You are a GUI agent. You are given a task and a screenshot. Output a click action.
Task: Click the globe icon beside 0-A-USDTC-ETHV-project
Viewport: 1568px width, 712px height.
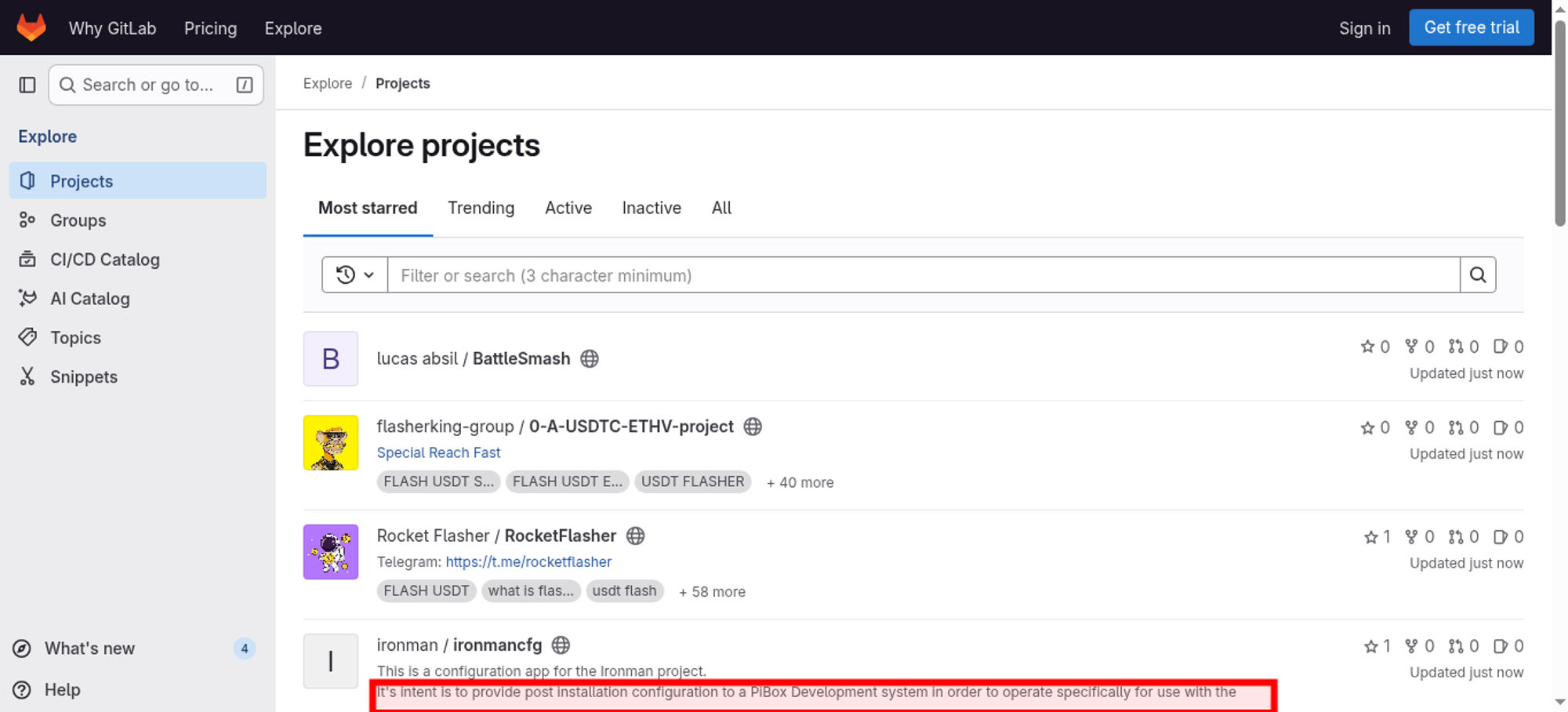(x=753, y=427)
